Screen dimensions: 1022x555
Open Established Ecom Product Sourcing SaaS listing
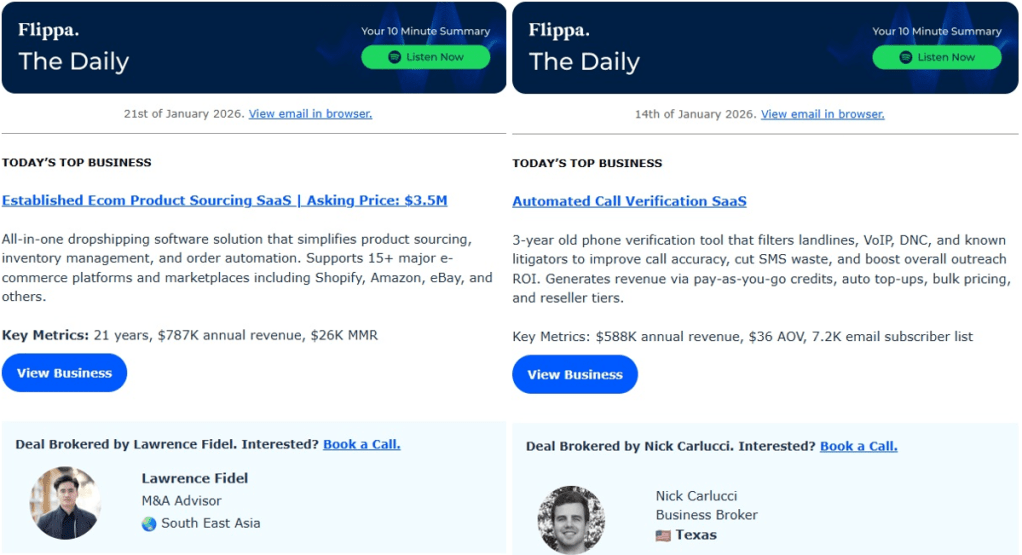point(224,200)
